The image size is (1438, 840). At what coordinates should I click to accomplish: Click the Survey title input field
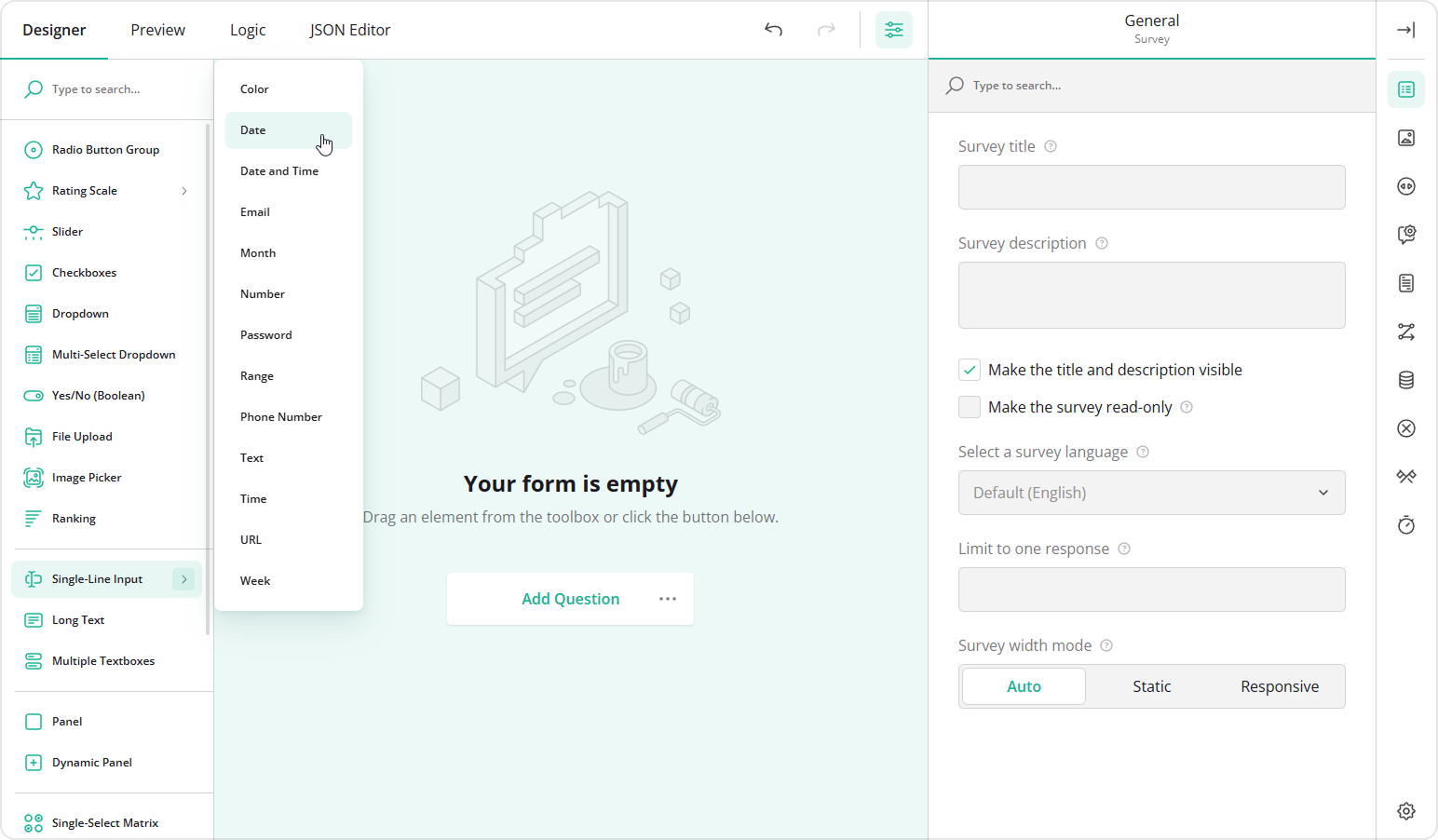(x=1151, y=186)
